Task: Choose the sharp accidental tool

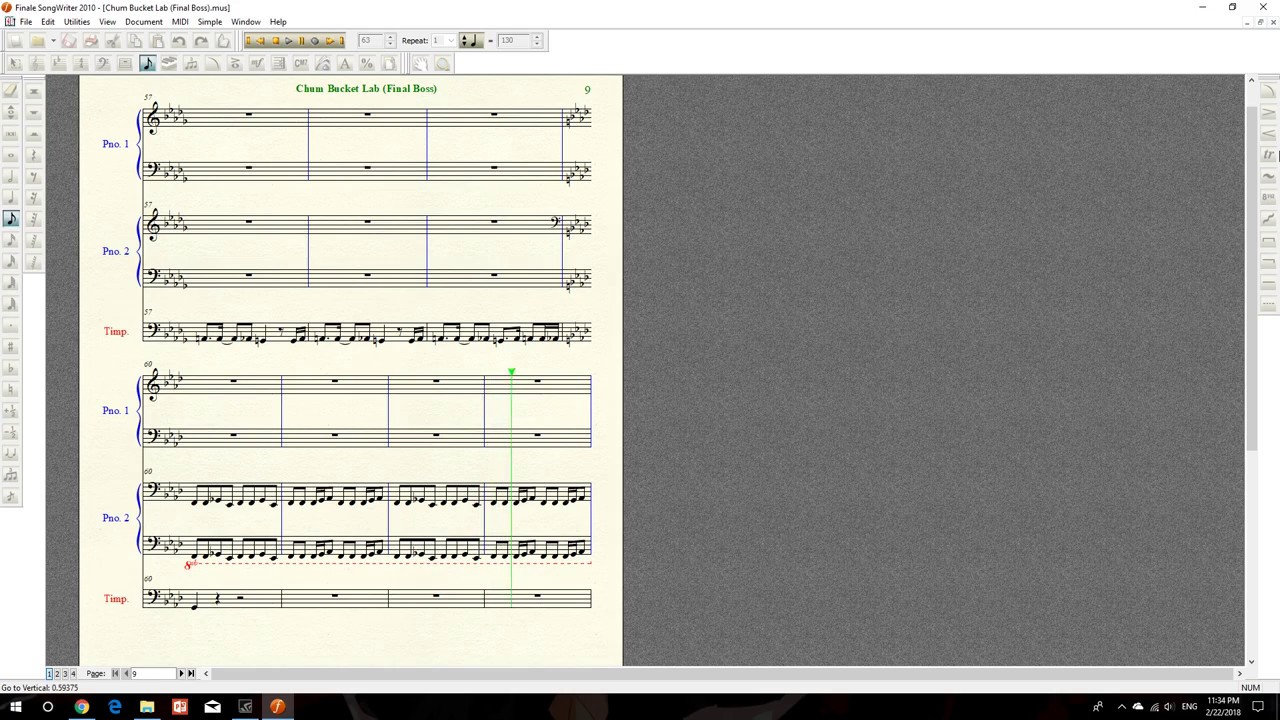Action: click(x=11, y=349)
